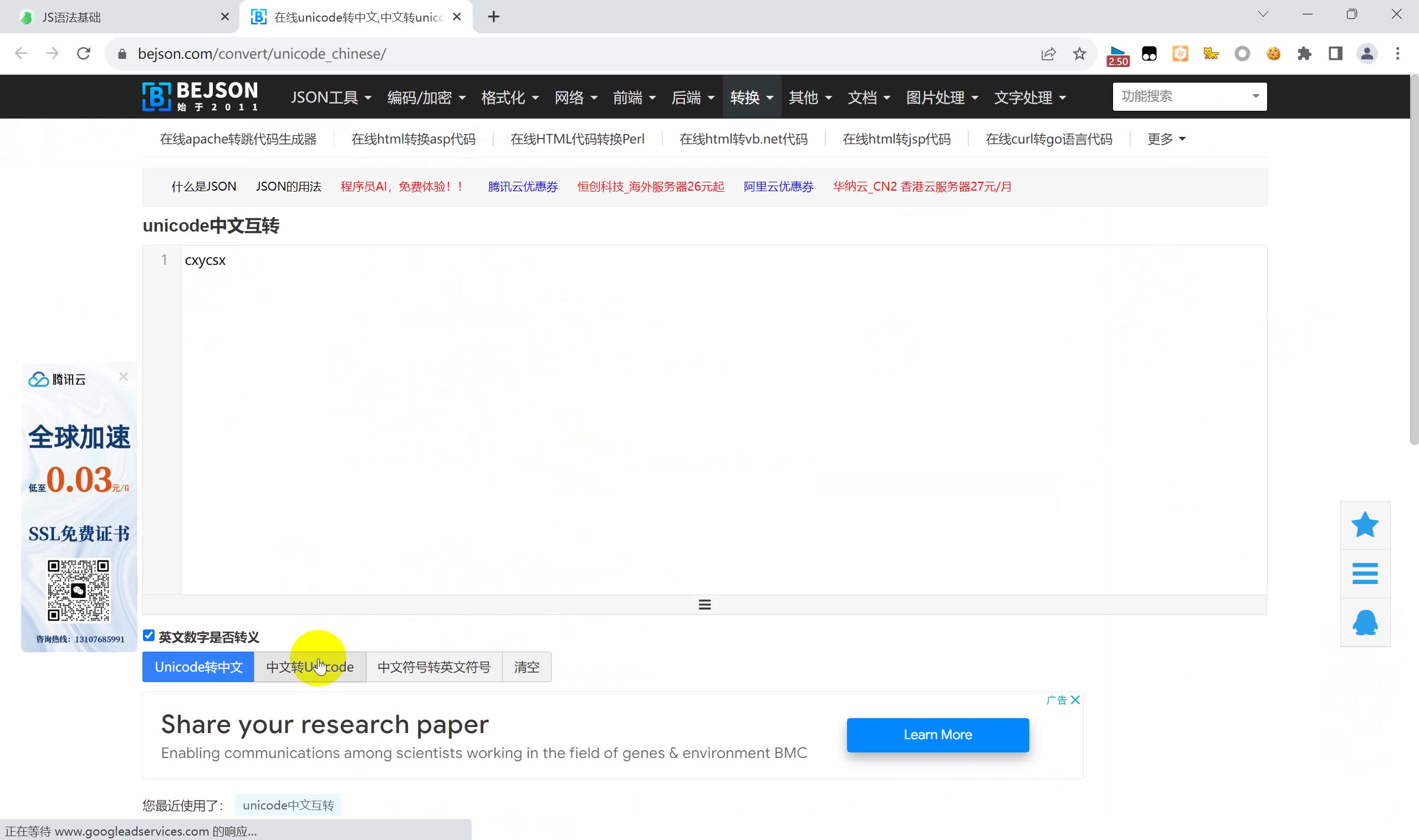This screenshot has width=1419, height=840.
Task: Click the gray circle extension icon
Action: point(1242,53)
